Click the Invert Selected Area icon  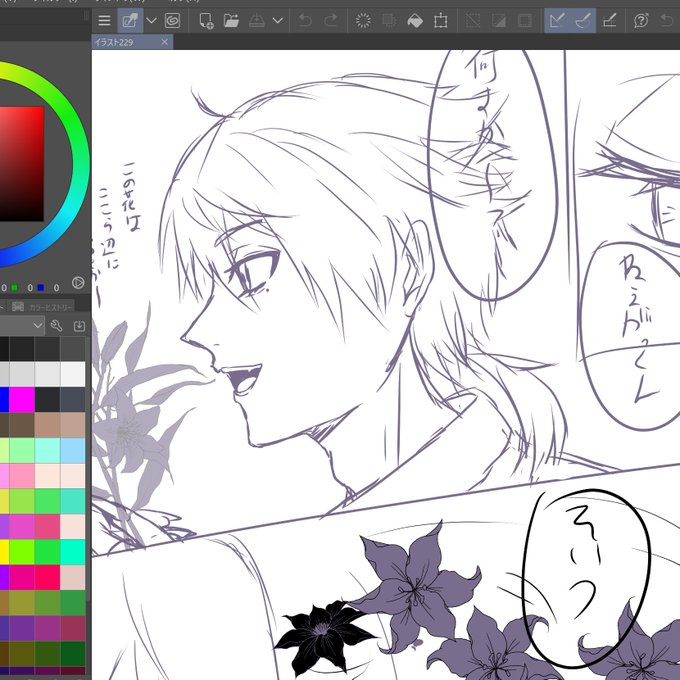[499, 20]
